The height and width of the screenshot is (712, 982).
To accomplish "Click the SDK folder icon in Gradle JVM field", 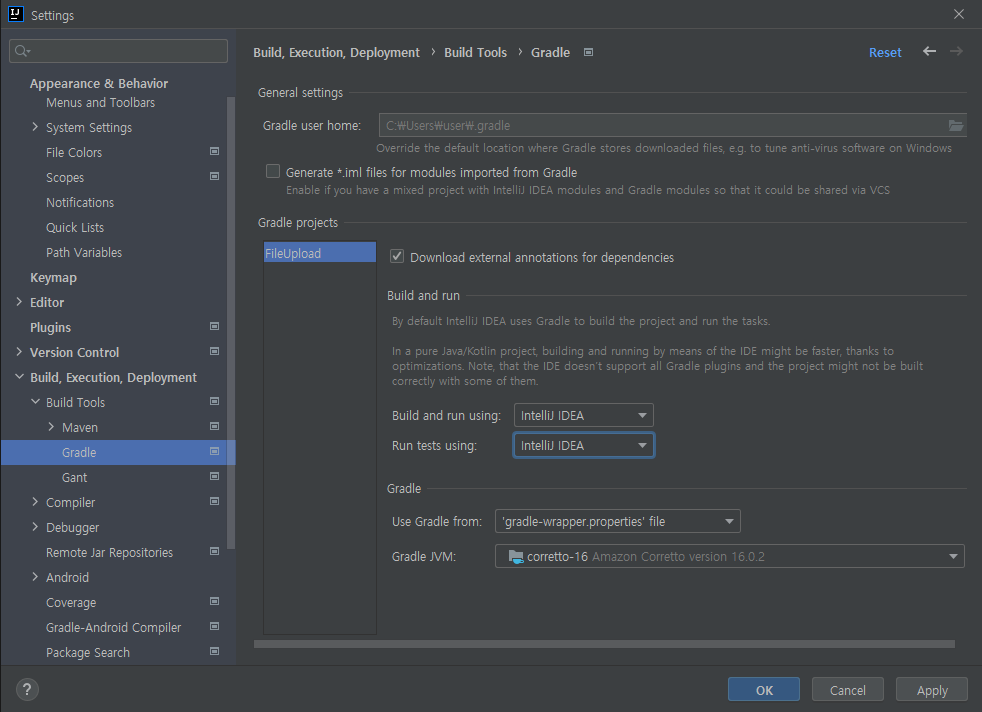I will pyautogui.click(x=515, y=557).
